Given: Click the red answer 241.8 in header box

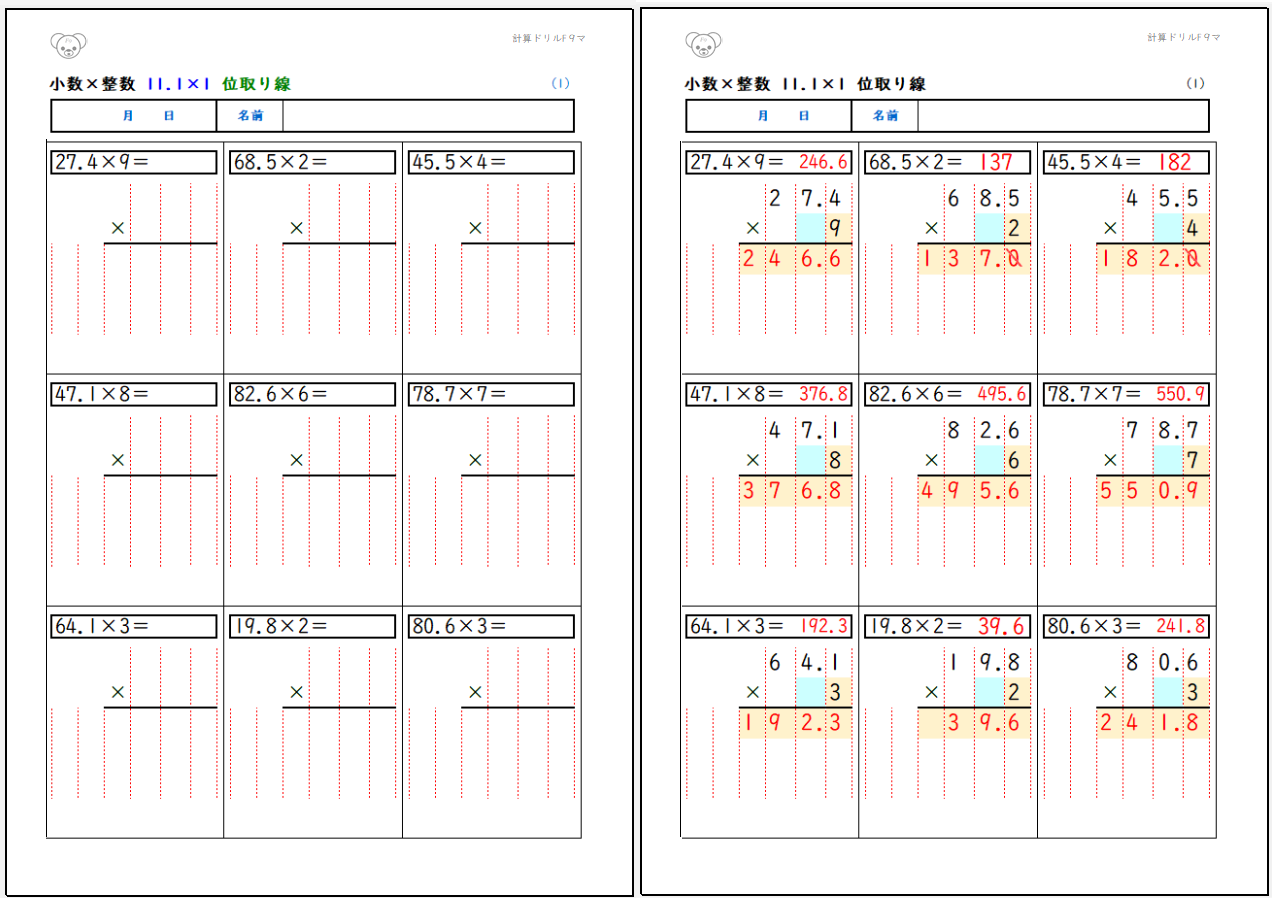Looking at the screenshot, I should coord(1180,626).
